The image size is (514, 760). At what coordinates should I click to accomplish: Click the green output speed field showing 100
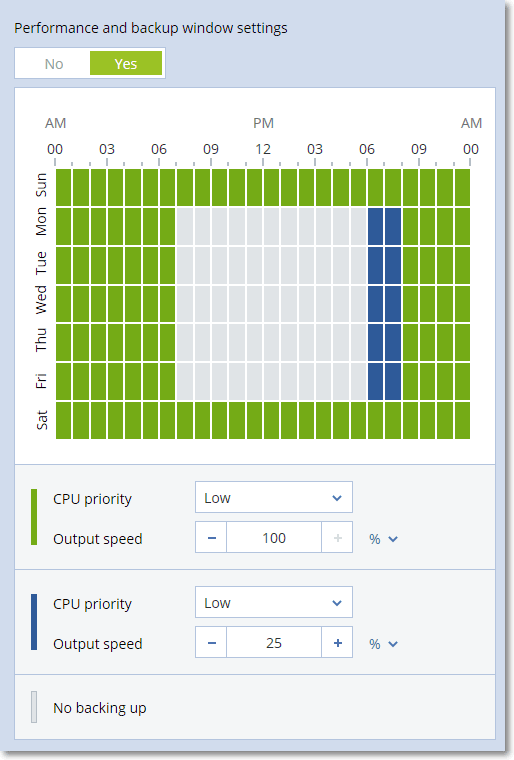tap(274, 538)
